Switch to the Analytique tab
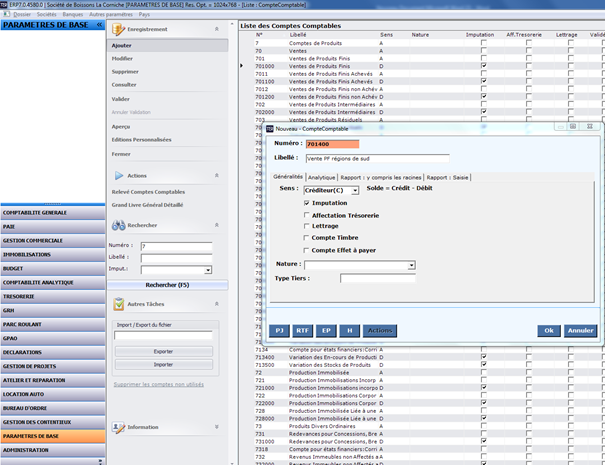The width and height of the screenshot is (605, 465). [321, 178]
